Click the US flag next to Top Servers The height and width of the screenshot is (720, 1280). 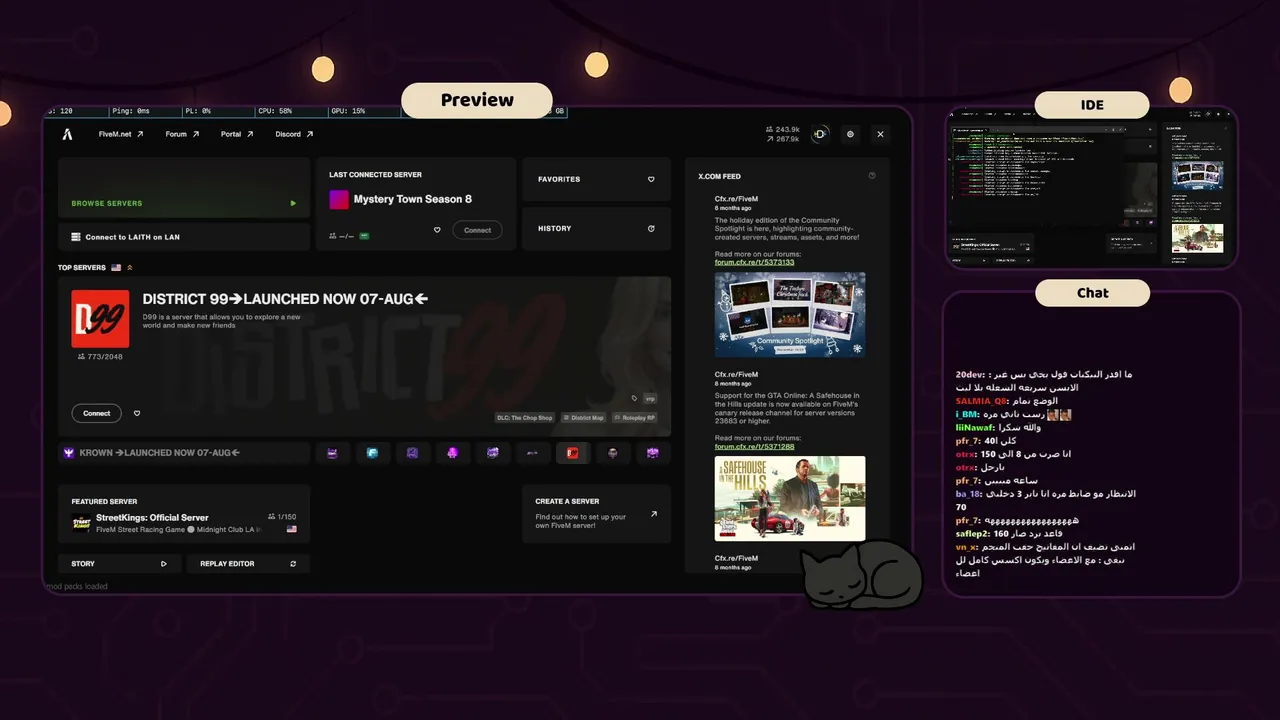116,268
